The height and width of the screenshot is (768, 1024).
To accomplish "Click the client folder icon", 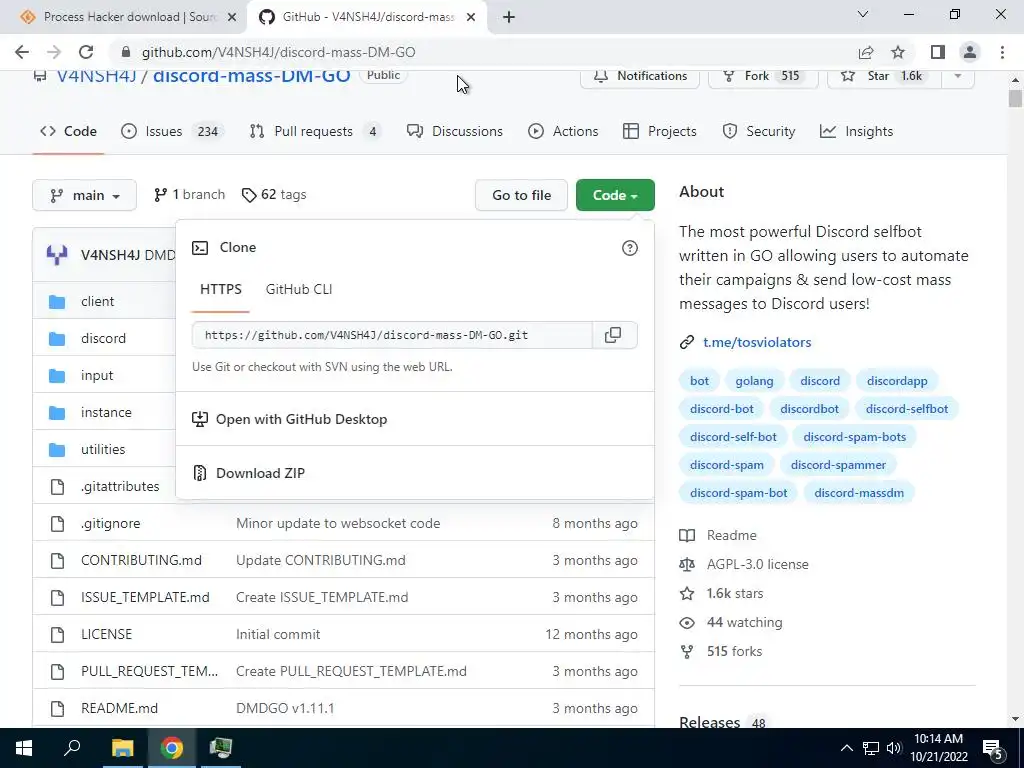I will (57, 302).
